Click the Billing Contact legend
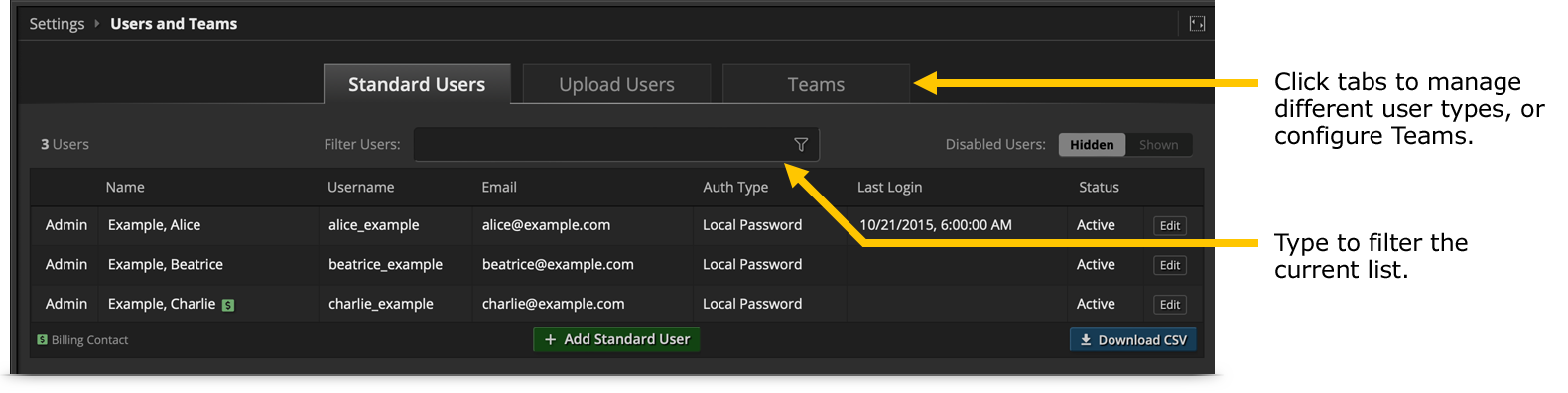The image size is (1568, 393). tap(82, 340)
